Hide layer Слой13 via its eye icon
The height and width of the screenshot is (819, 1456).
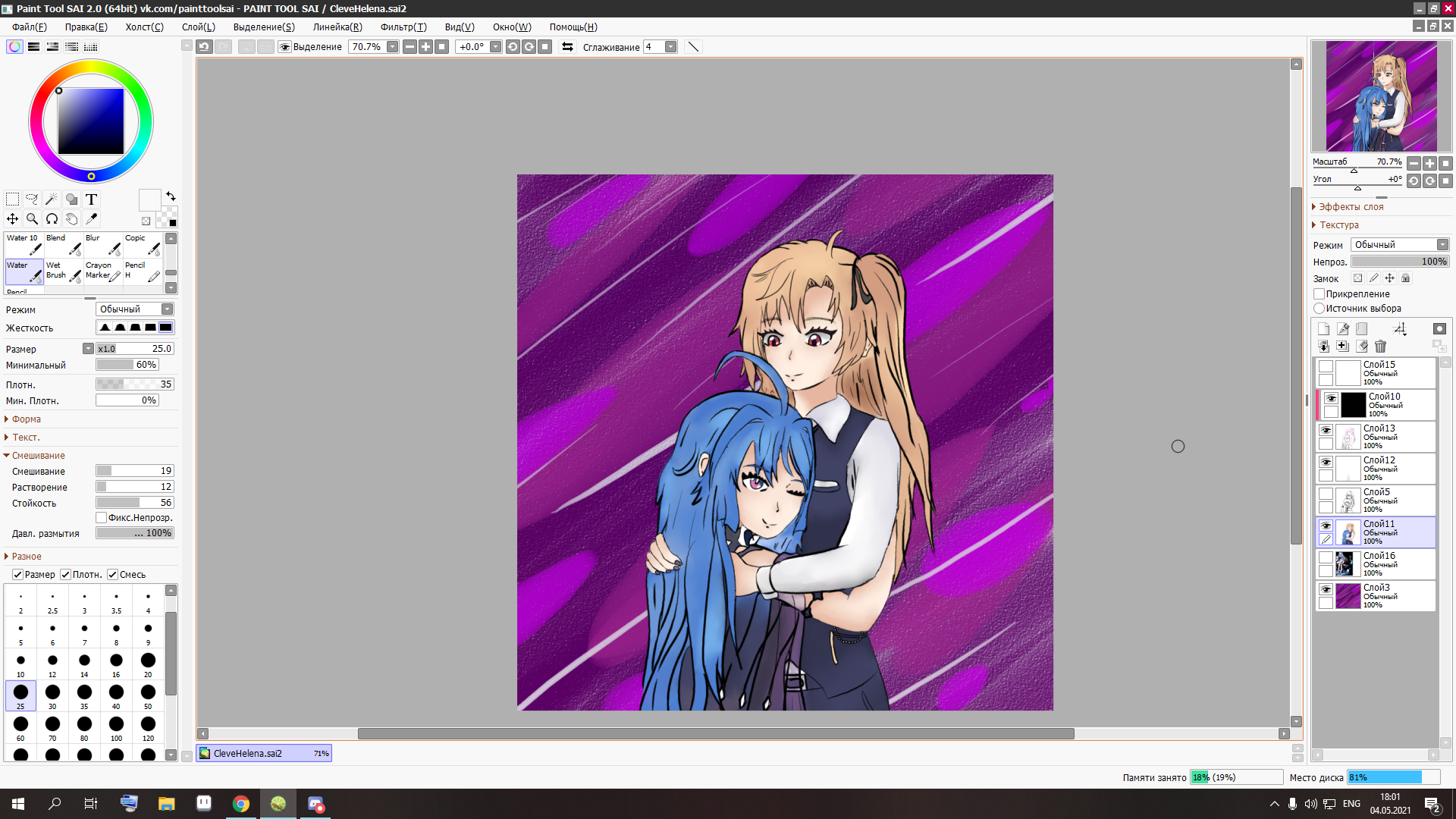(x=1326, y=430)
